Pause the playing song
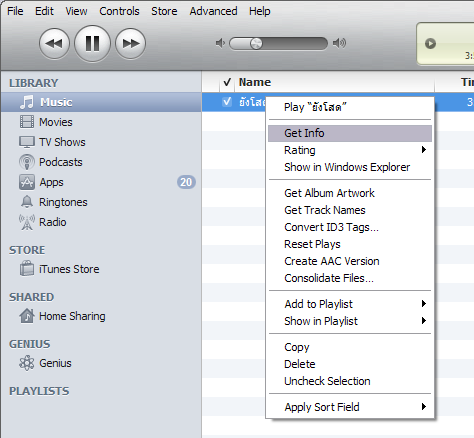Viewport: 474px width, 438px height. [x=92, y=44]
